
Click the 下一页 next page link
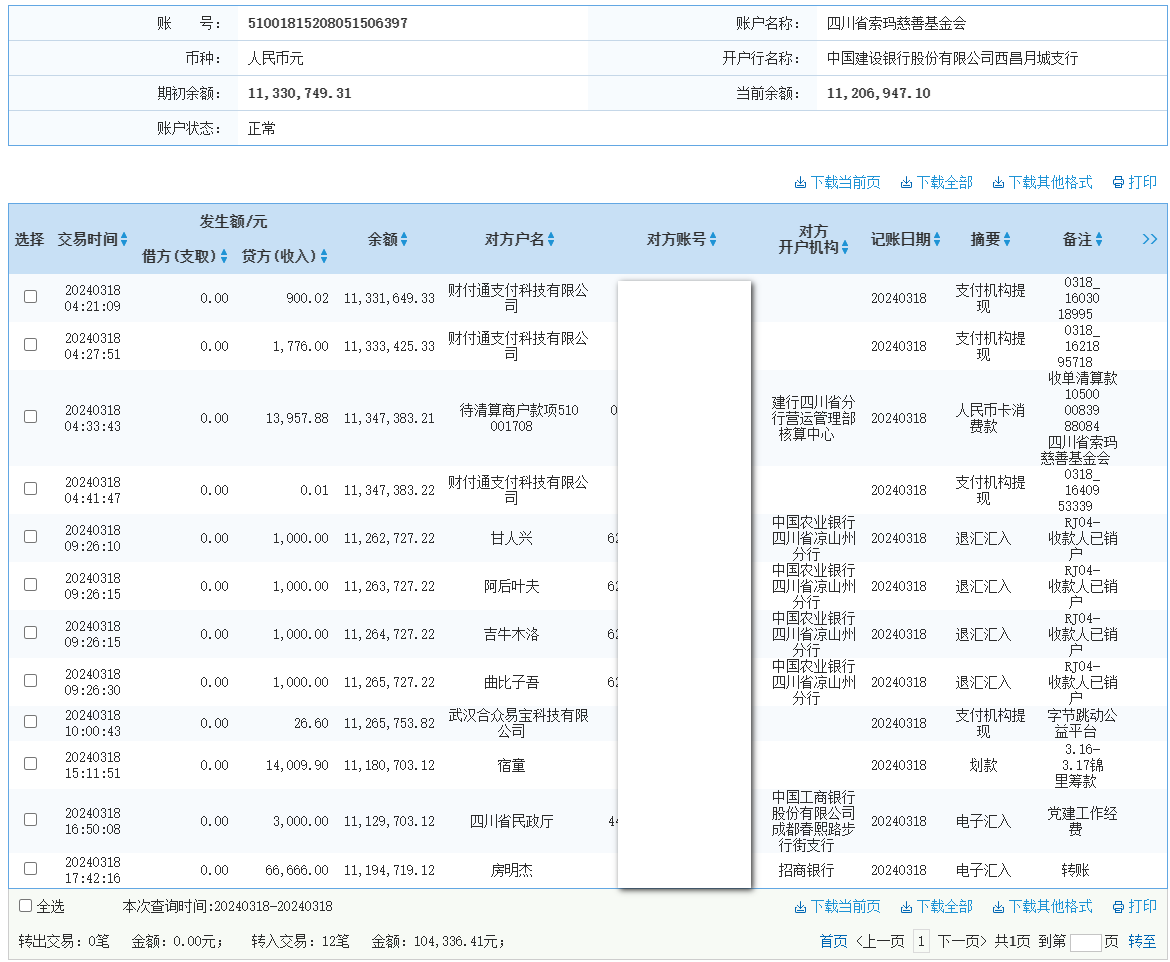coord(962,942)
